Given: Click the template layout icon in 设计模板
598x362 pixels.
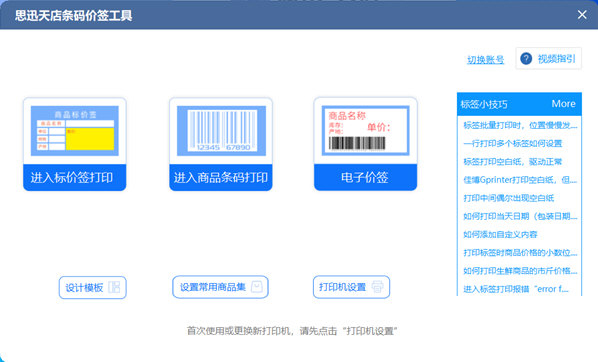Looking at the screenshot, I should click(x=114, y=287).
